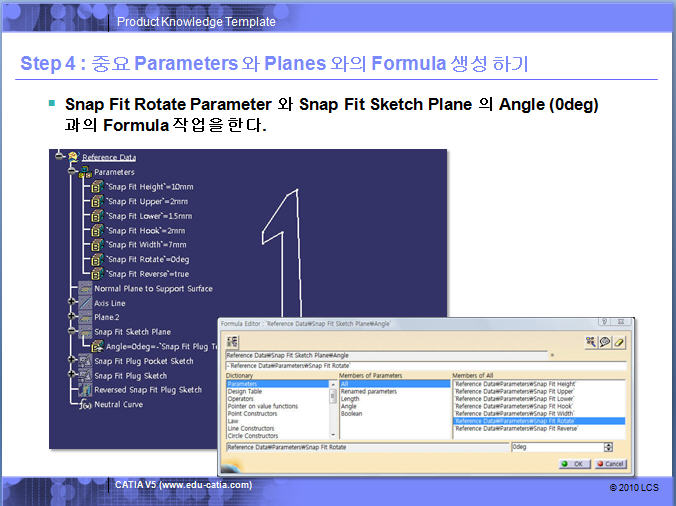Click the Snap Fit Plug Sketch icon
This screenshot has width=676, height=506.
[85, 376]
